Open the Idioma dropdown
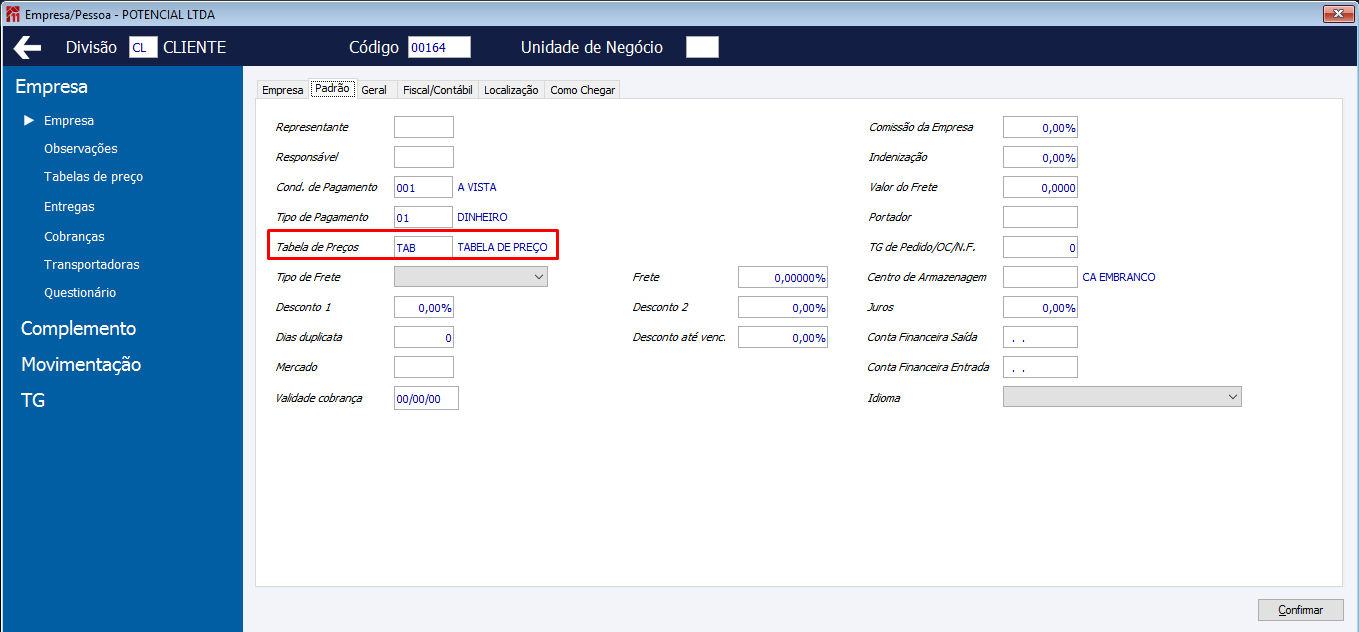 pos(1122,397)
